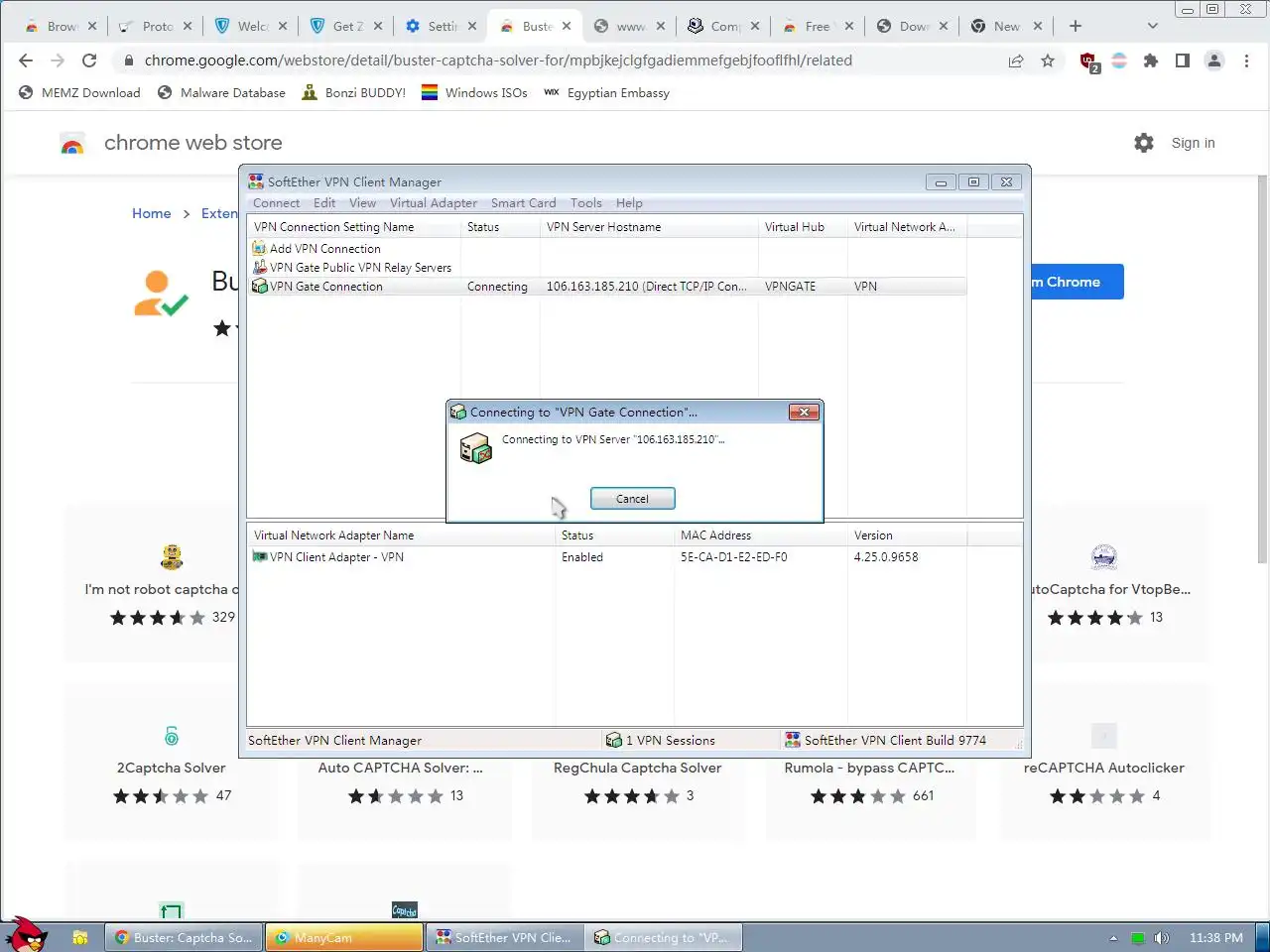Image resolution: width=1270 pixels, height=952 pixels.
Task: Open Bonzi BUDDY! bookmark
Action: coord(353,93)
